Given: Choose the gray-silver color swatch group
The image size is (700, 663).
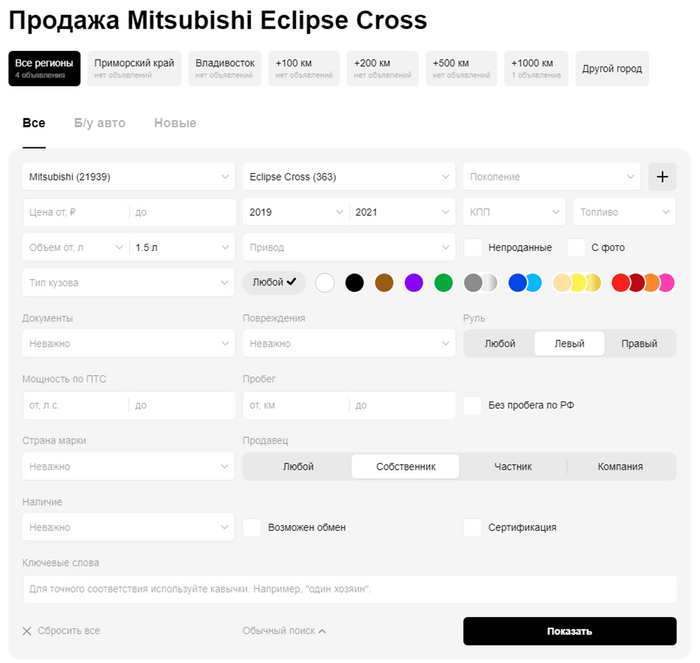Looking at the screenshot, I should [x=480, y=283].
